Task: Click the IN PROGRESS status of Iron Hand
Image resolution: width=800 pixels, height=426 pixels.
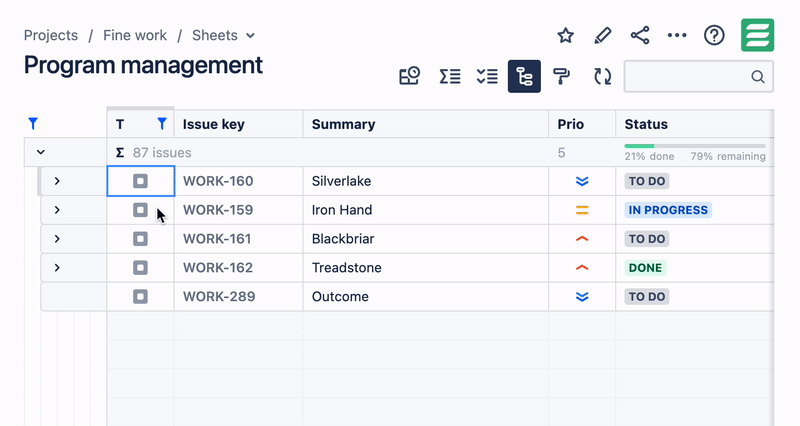Action: click(668, 210)
